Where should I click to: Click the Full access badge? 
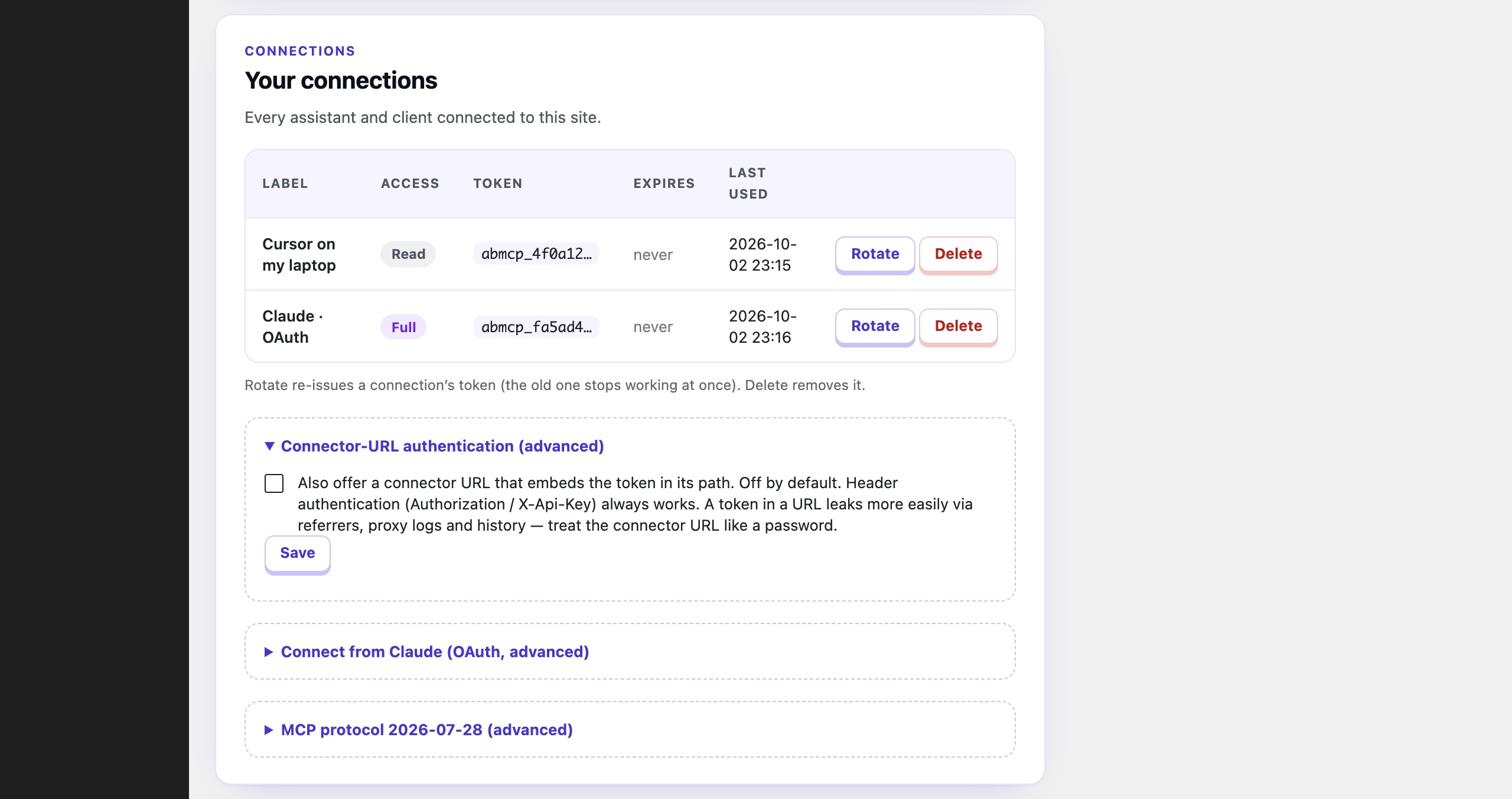pos(403,327)
